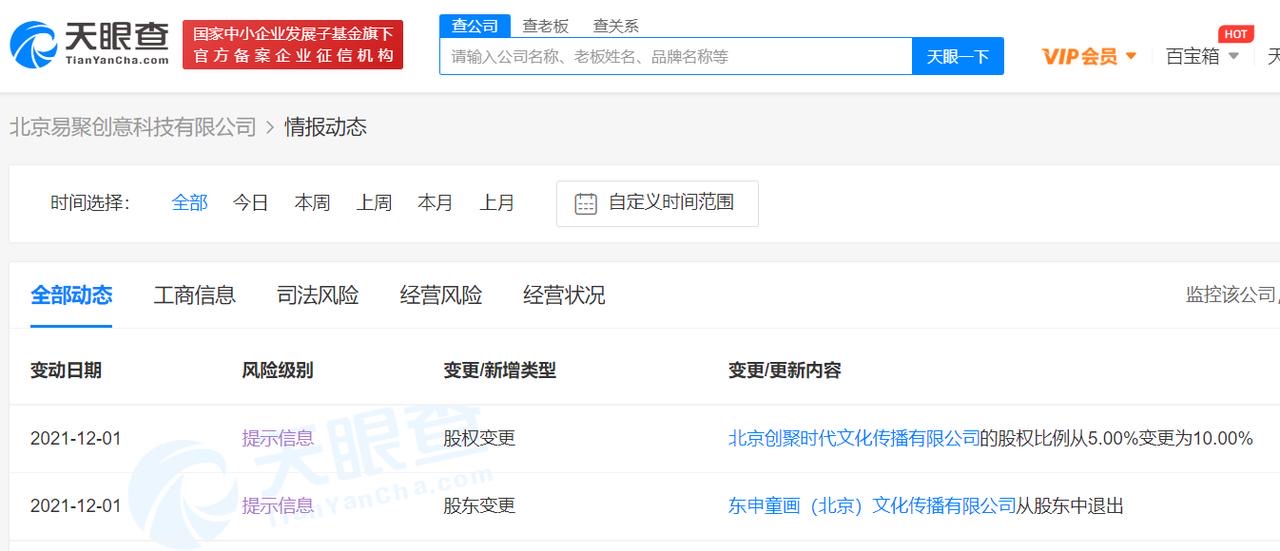Go to 北京易聚创意科技有限公司 breadcrumb
The image size is (1280, 551).
tap(133, 127)
